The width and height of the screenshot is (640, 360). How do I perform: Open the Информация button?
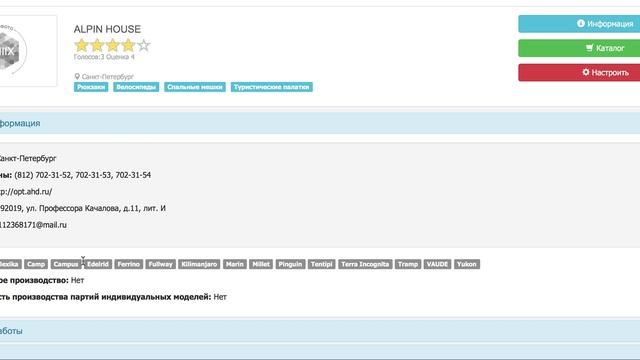(579, 24)
